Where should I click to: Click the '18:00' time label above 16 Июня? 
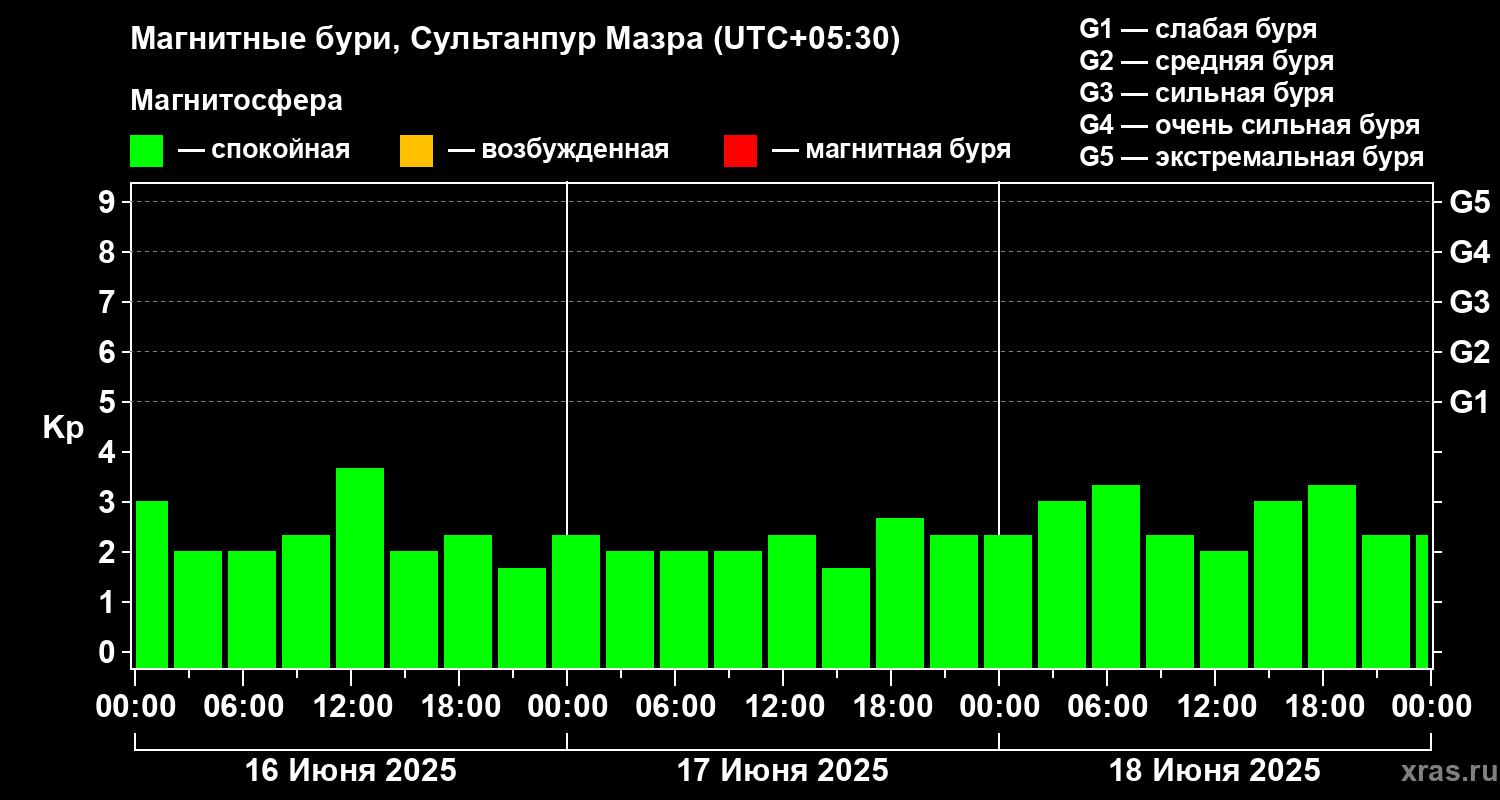(459, 707)
